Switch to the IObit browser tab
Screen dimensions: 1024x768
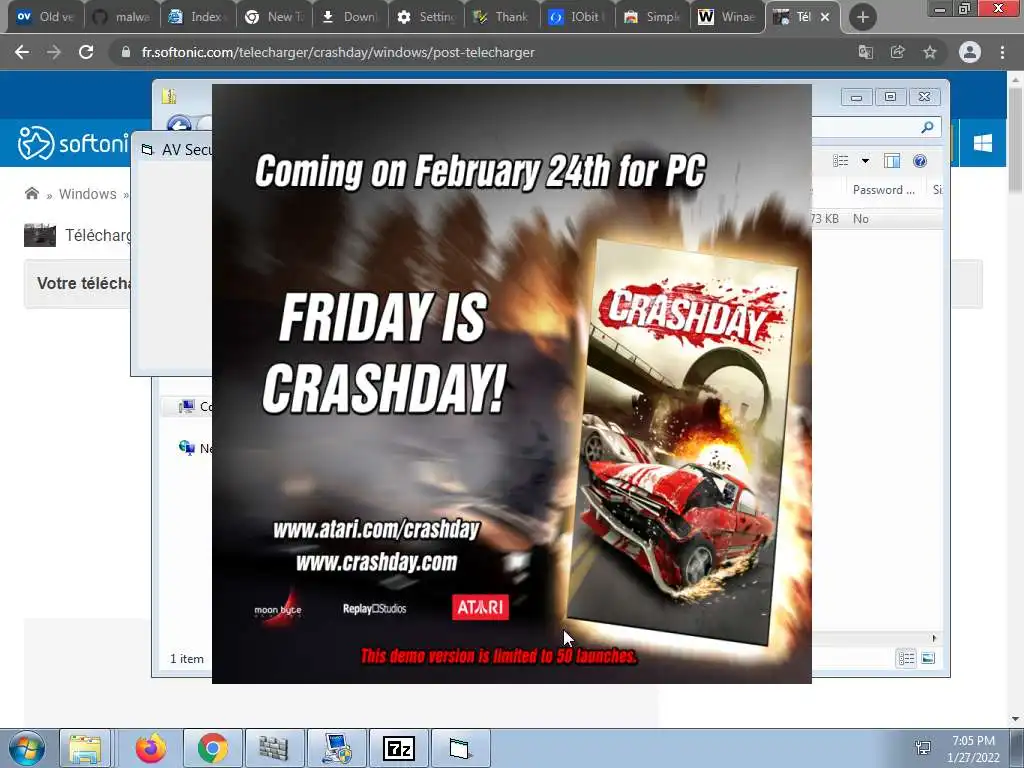coord(579,17)
